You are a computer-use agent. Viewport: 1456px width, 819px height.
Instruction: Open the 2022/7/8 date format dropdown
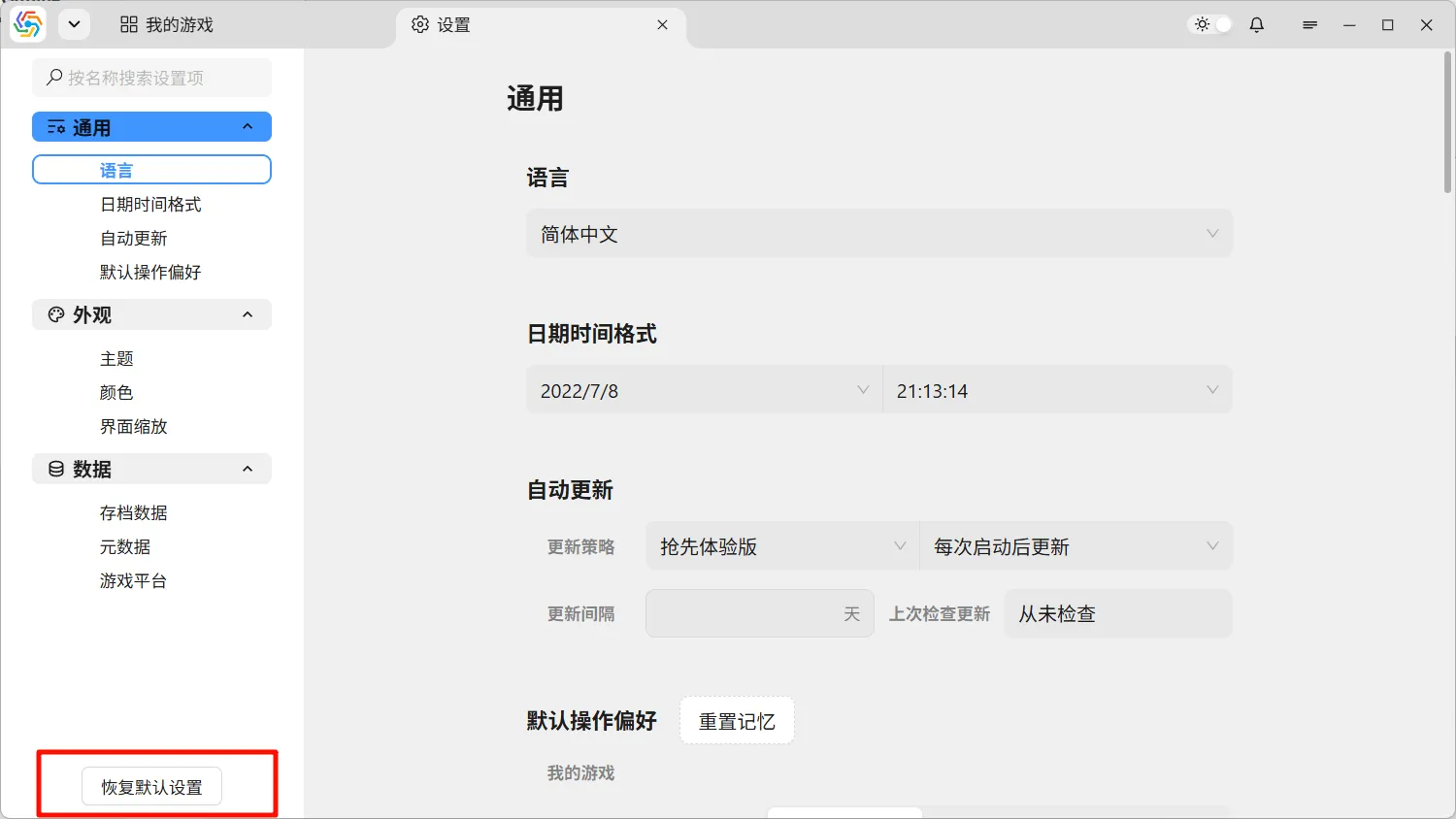(x=704, y=391)
